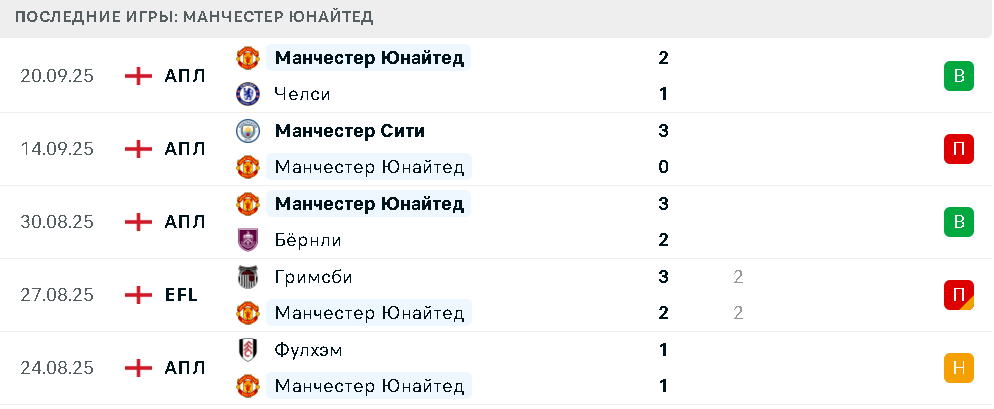Open the Гримсби team link
The width and height of the screenshot is (994, 409).
click(313, 277)
